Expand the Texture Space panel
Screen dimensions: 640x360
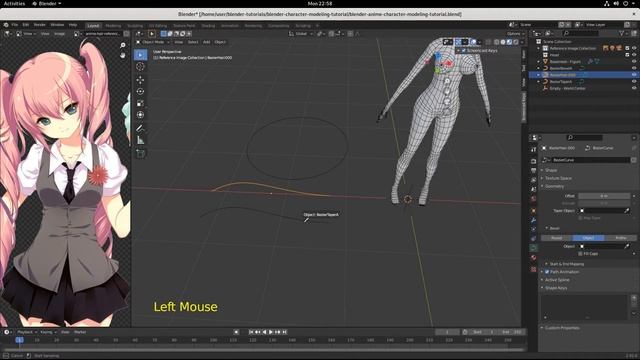558,178
